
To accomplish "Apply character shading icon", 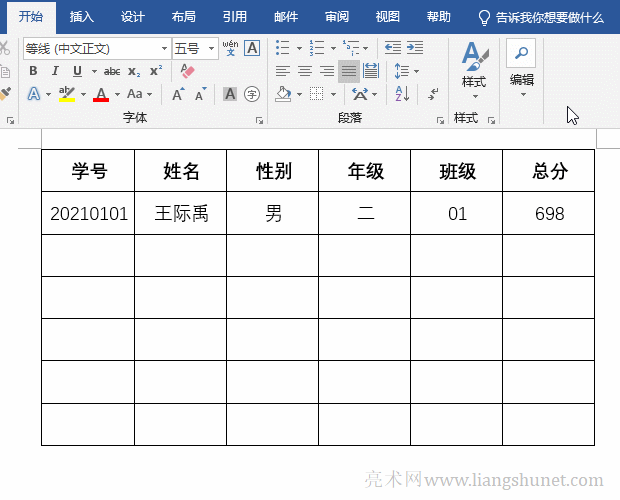I will click(230, 94).
